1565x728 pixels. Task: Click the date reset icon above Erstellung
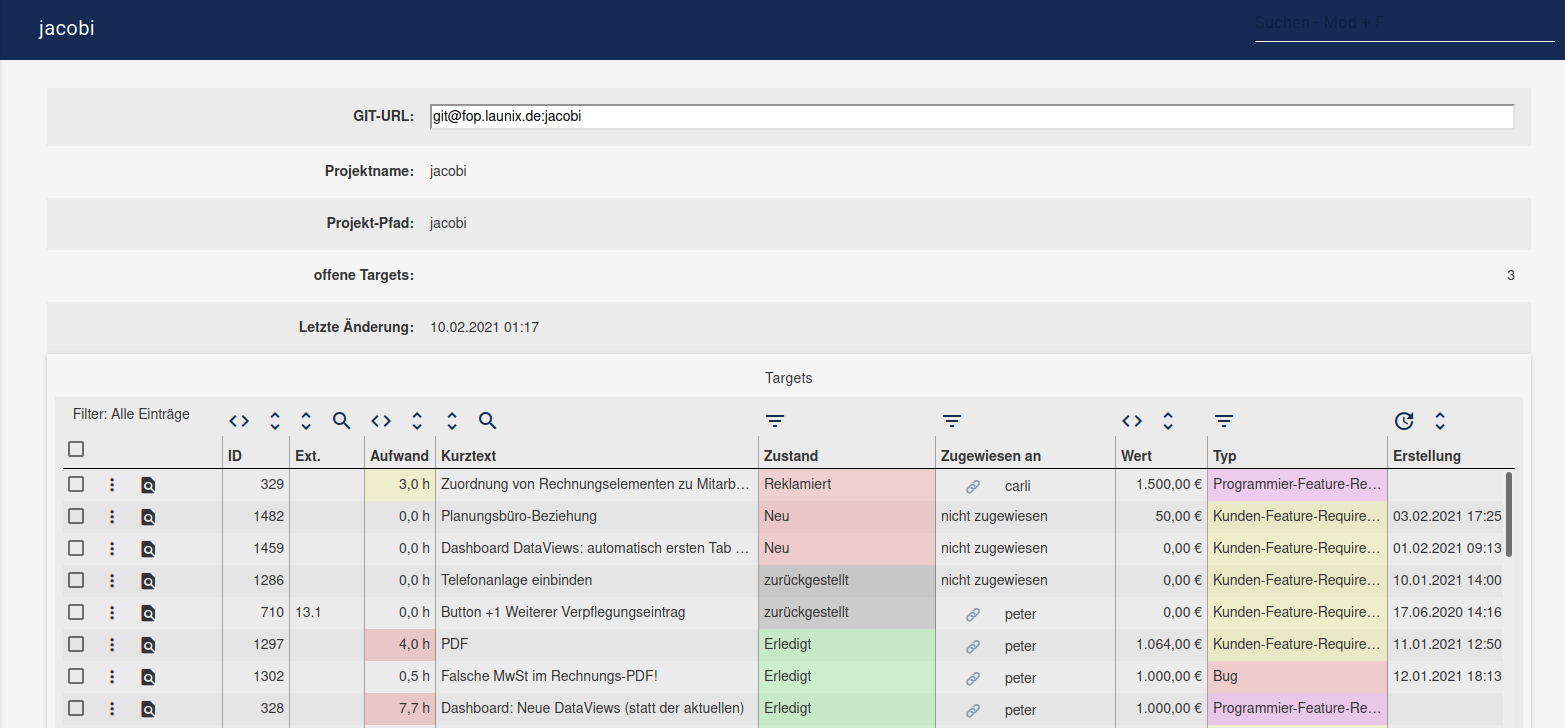point(1404,421)
